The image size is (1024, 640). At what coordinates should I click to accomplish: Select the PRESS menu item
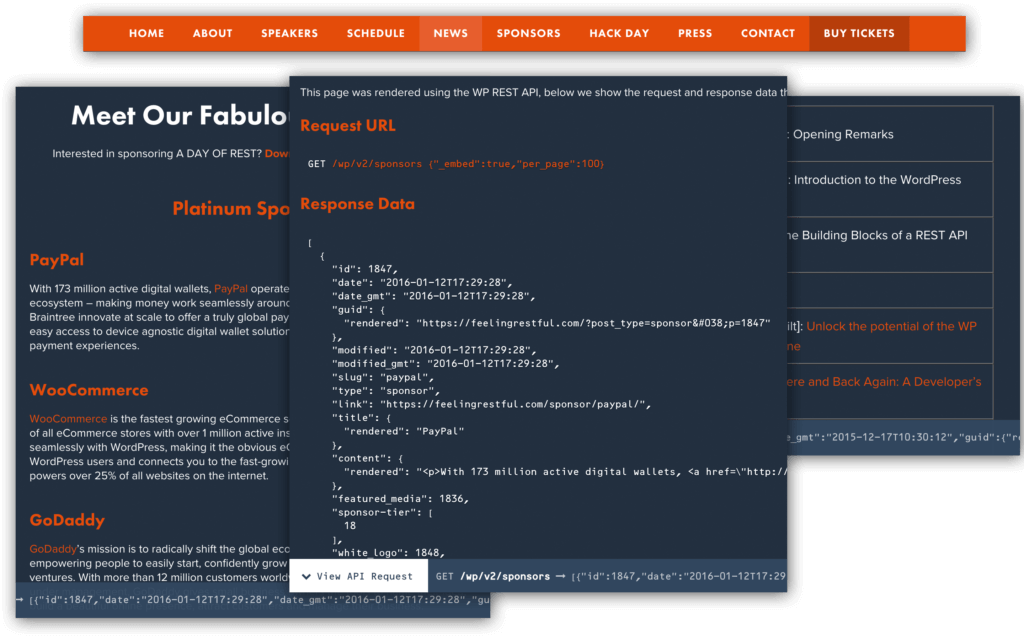pyautogui.click(x=695, y=33)
